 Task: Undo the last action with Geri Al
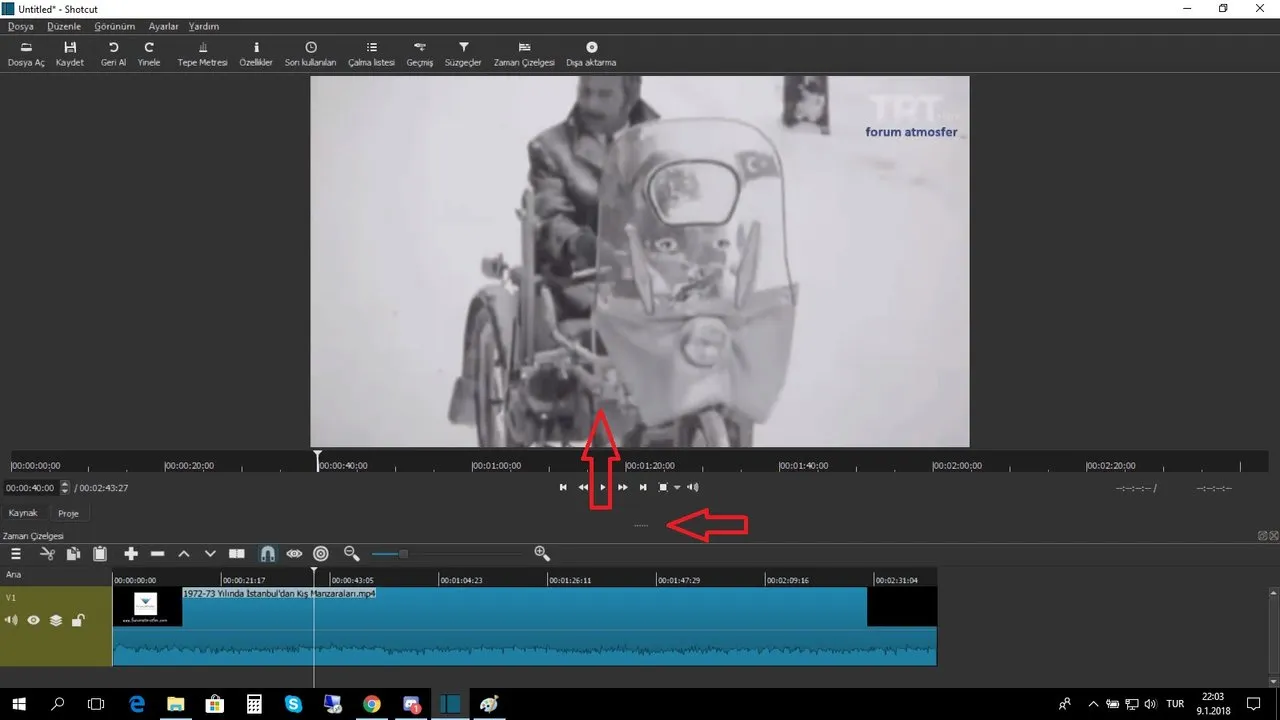[x=113, y=54]
